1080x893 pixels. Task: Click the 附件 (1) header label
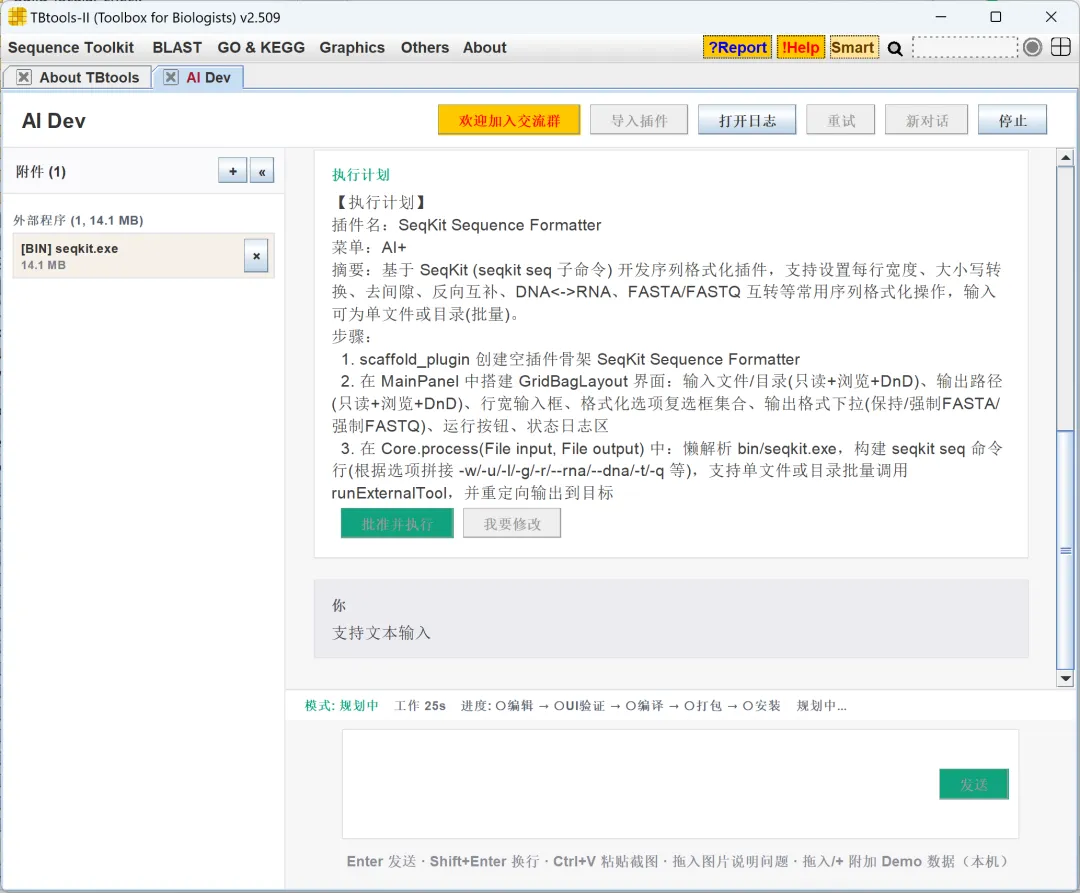(x=41, y=171)
